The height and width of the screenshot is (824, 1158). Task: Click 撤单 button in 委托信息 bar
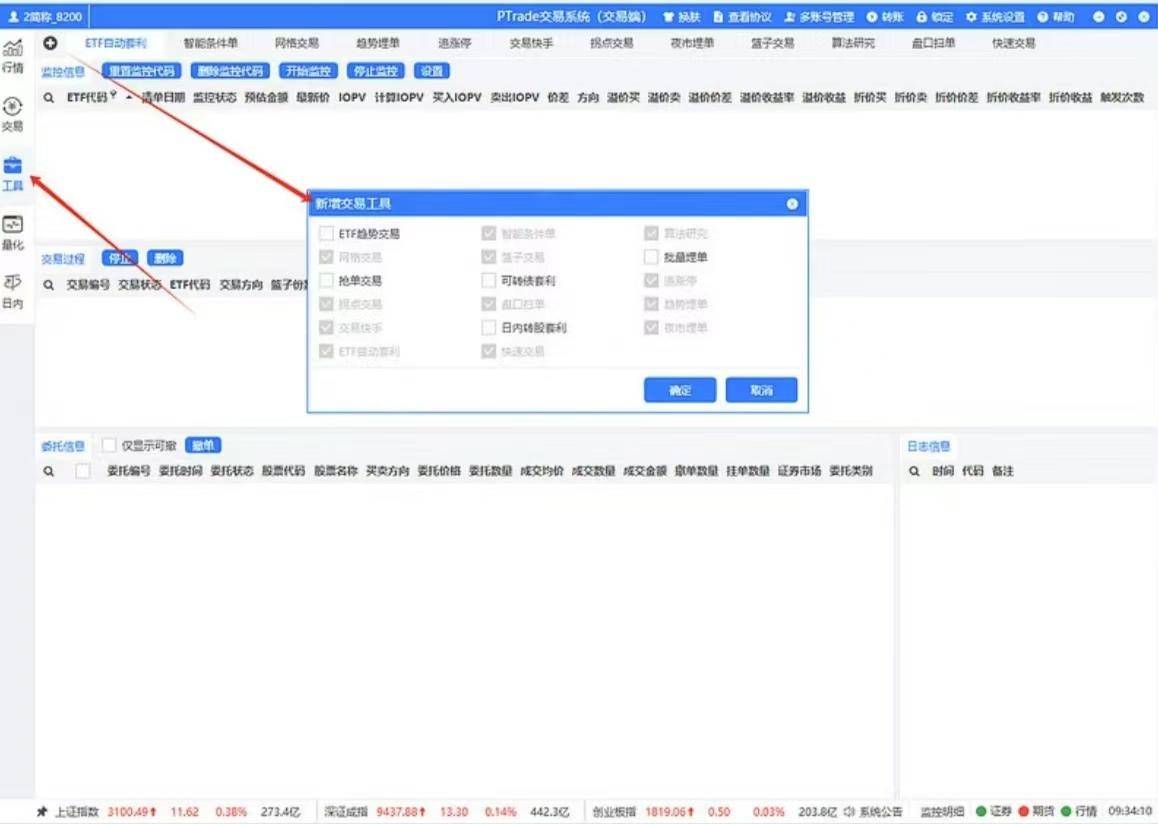point(203,445)
